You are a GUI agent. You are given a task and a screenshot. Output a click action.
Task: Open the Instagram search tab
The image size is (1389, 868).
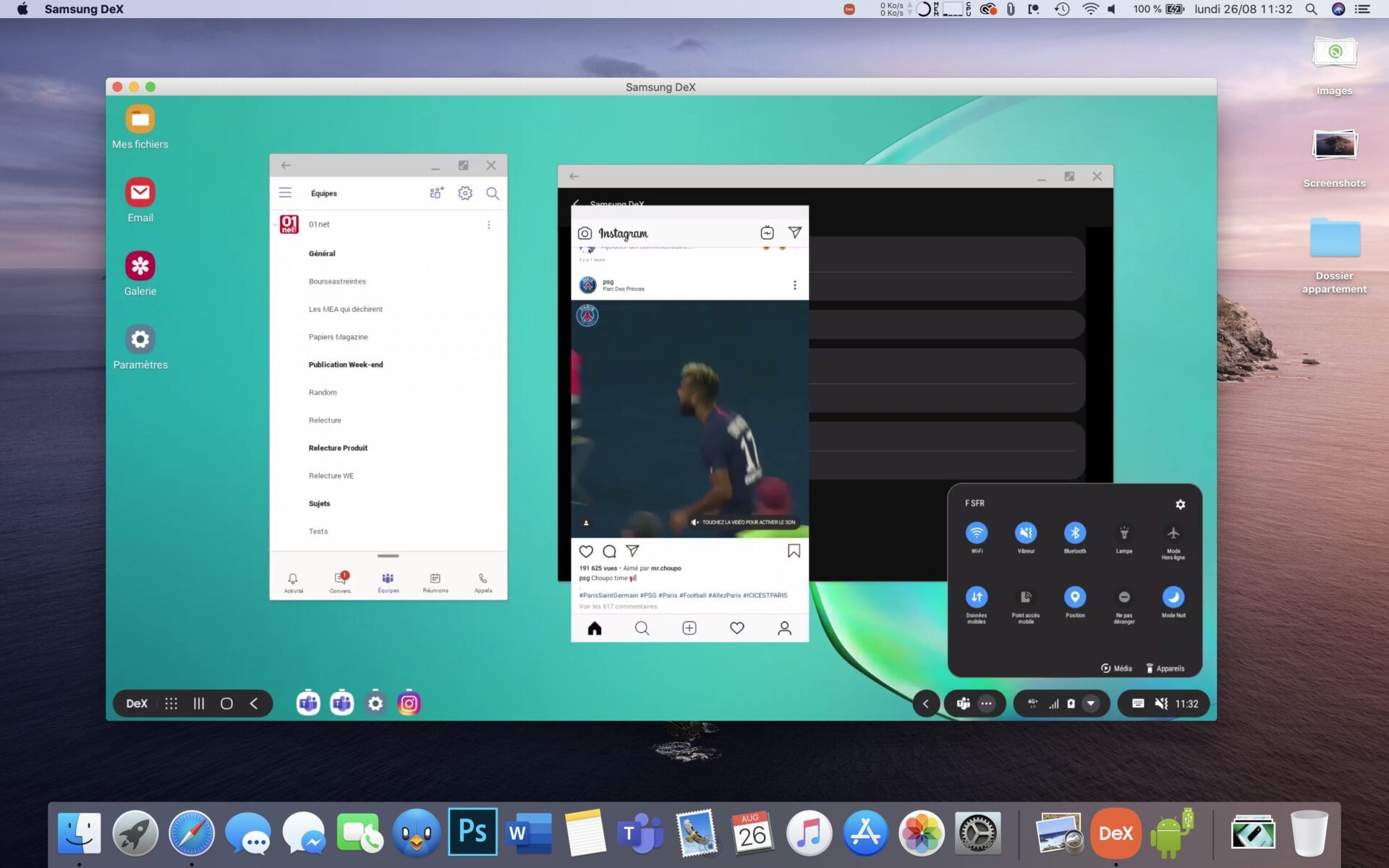click(x=642, y=629)
